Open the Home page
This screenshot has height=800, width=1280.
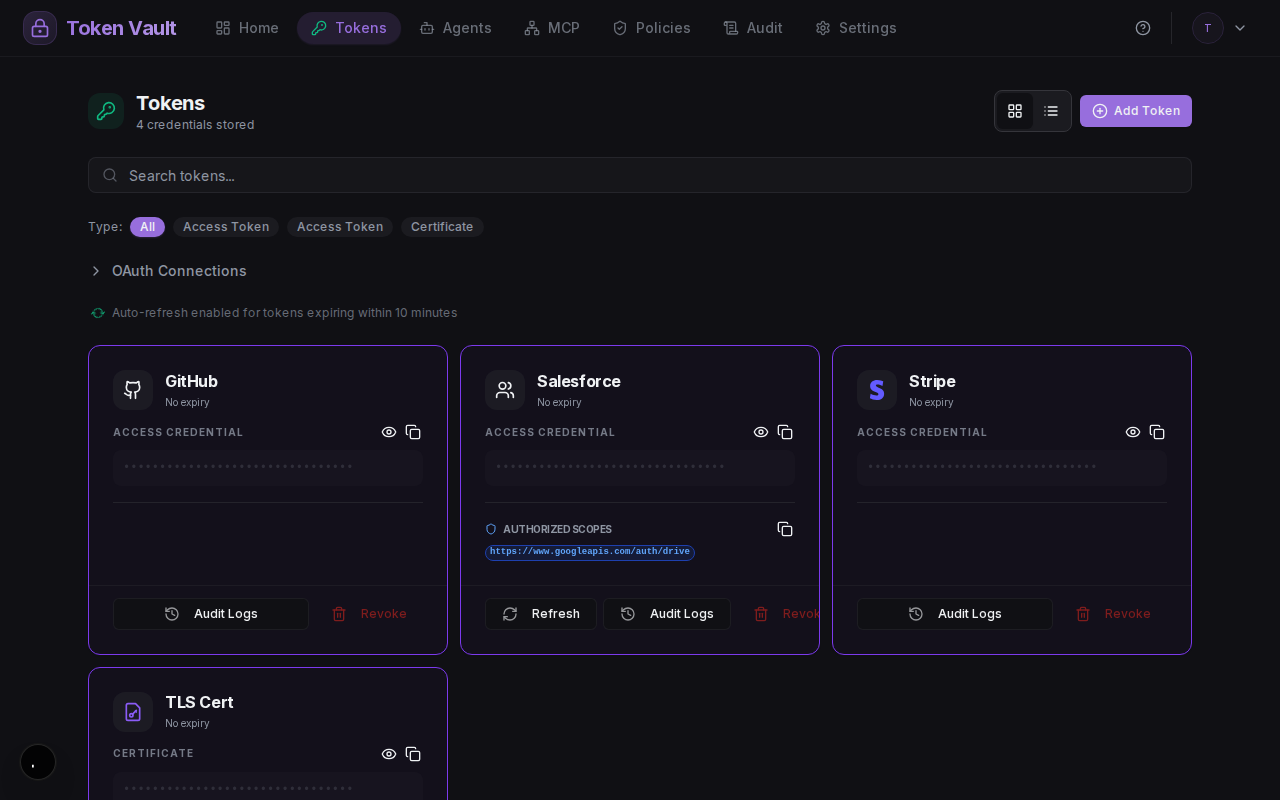tap(247, 28)
